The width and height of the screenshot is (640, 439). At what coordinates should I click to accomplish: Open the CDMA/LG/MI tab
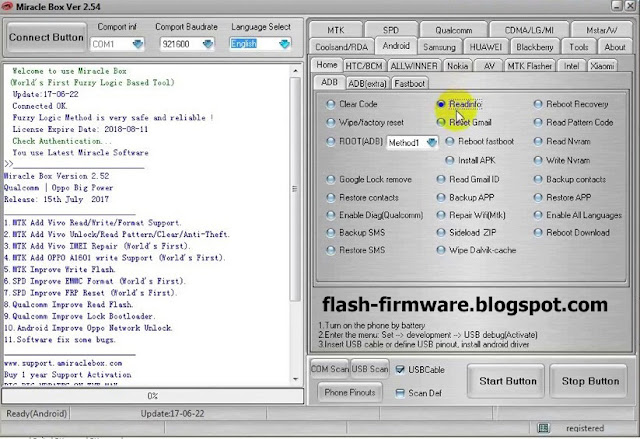click(529, 30)
